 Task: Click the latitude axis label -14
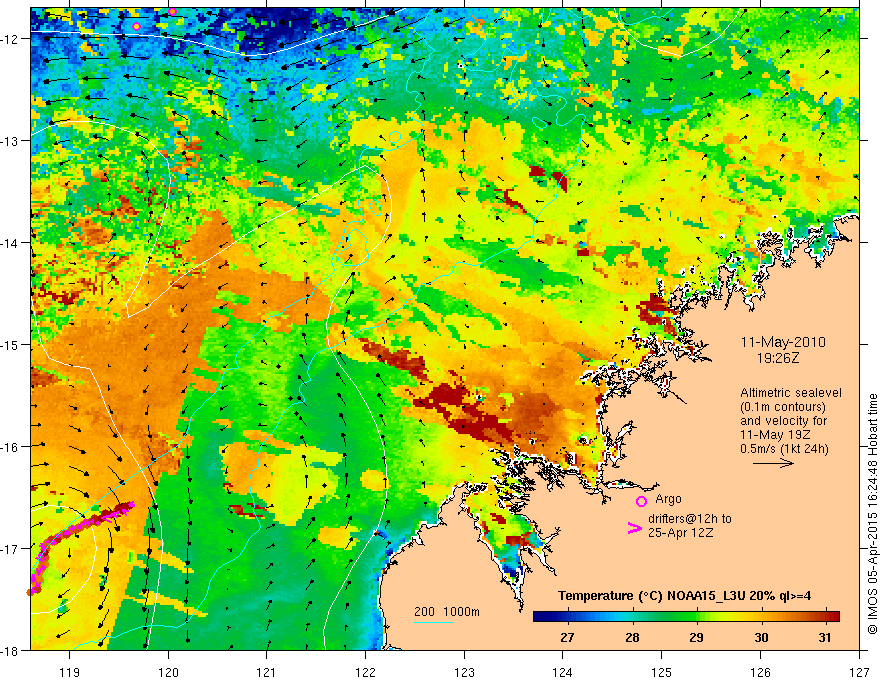[x=10, y=243]
